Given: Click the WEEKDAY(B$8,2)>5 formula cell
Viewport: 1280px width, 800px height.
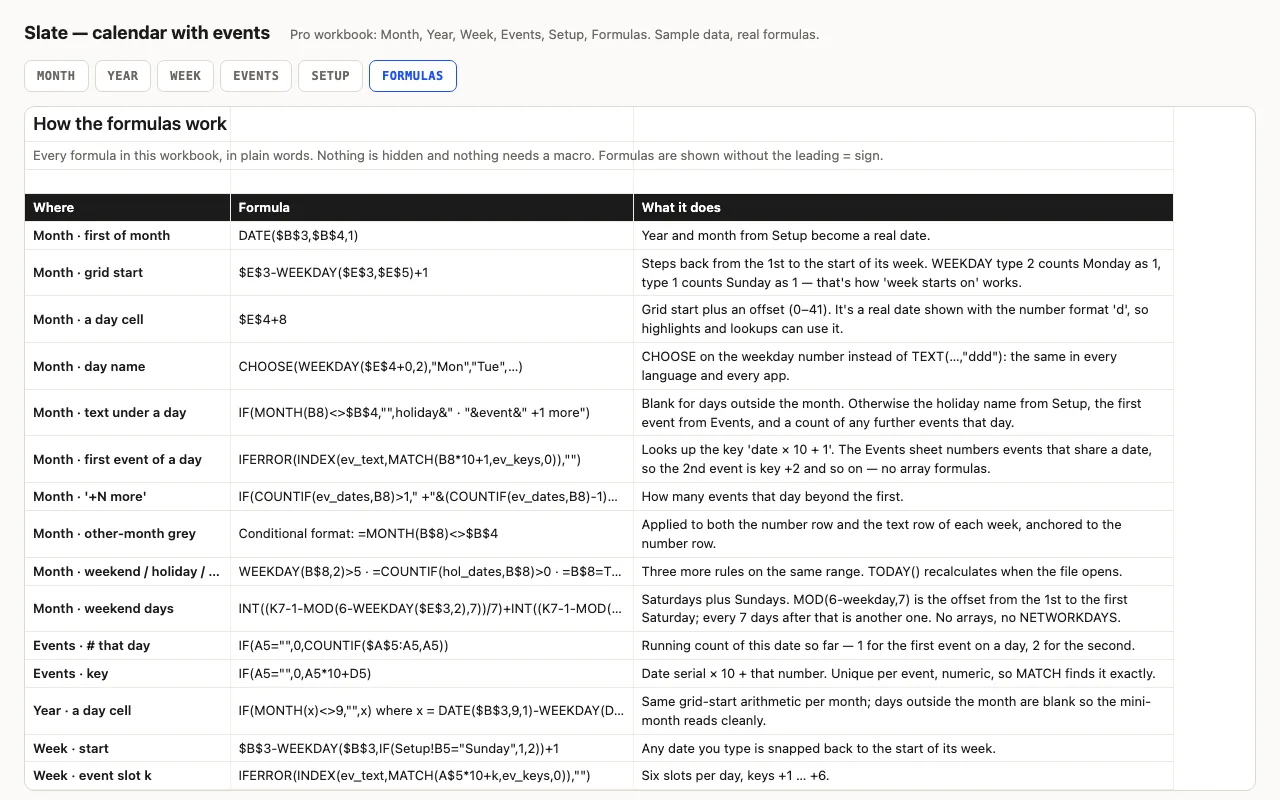Looking at the screenshot, I should click(x=432, y=571).
